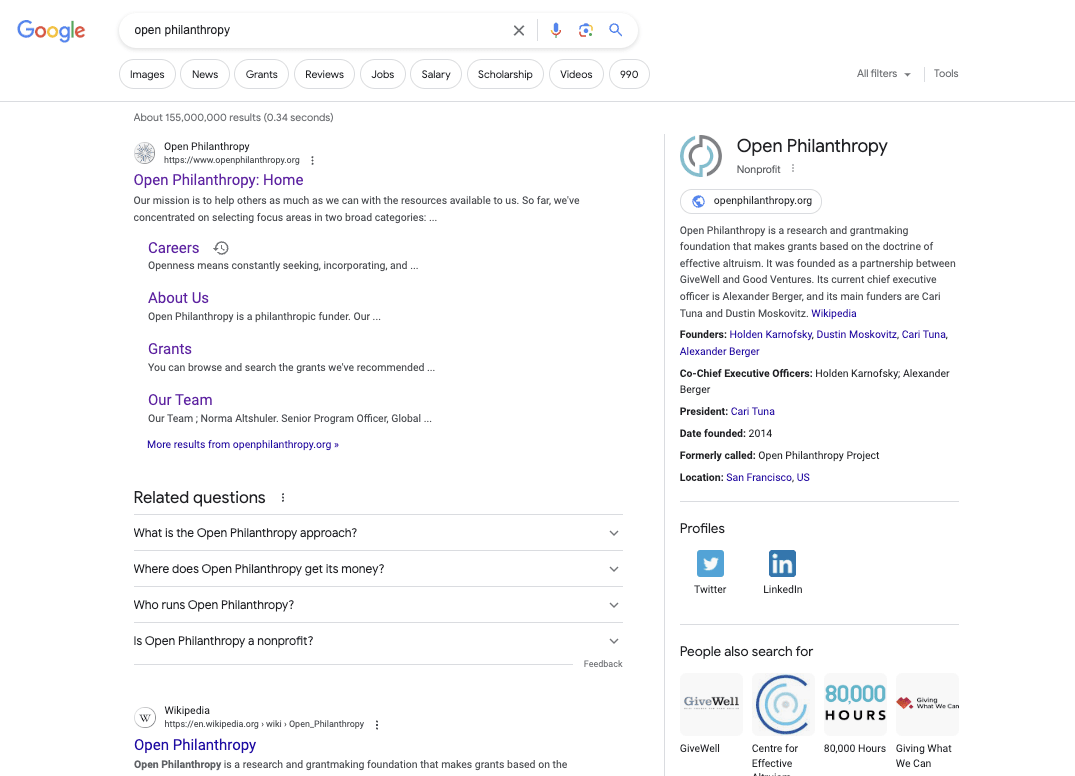Select the Videos filter chip
The width and height of the screenshot is (1075, 776).
(576, 74)
